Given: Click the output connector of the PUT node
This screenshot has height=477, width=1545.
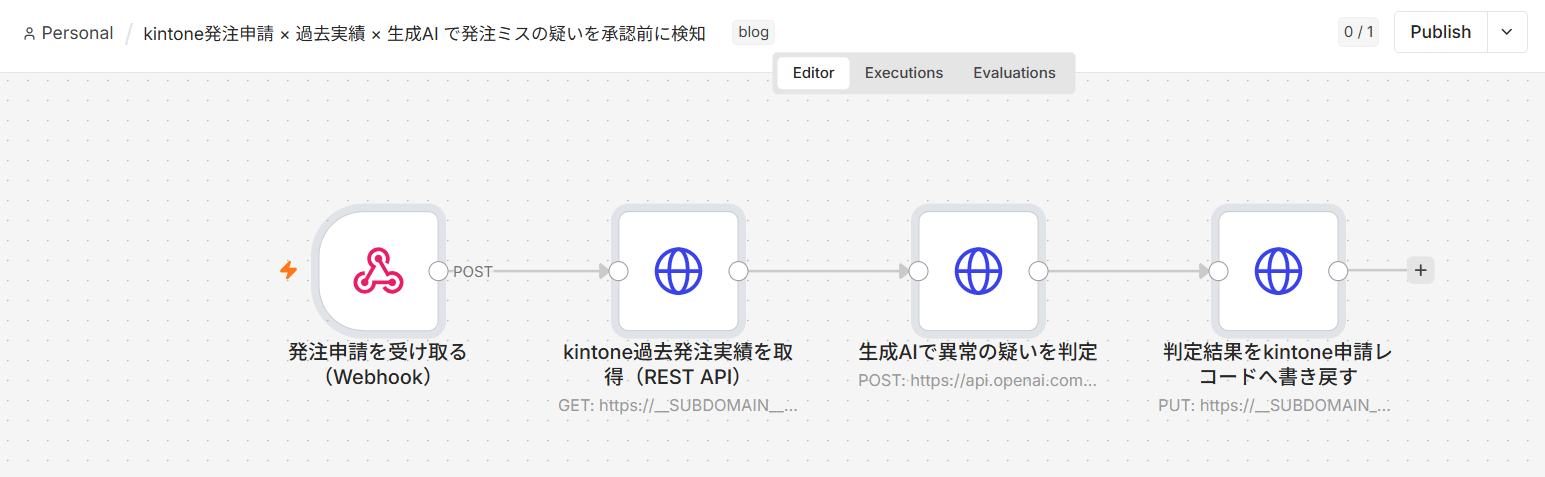Looking at the screenshot, I should coord(1338,271).
